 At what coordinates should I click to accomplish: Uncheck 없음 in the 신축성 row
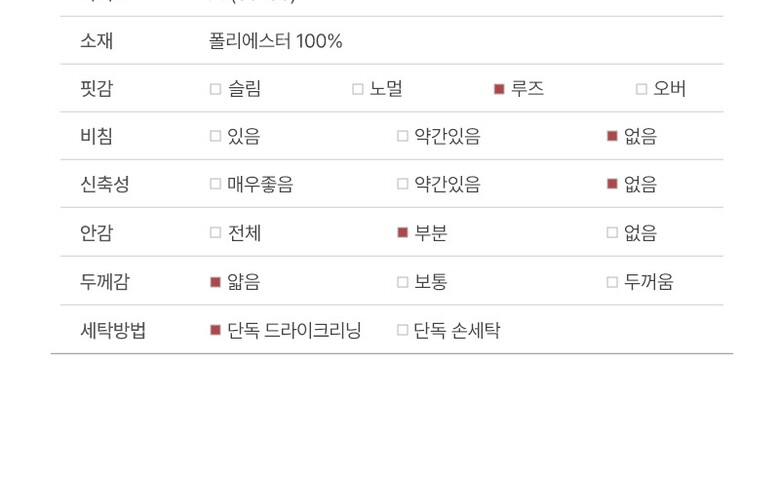[612, 184]
